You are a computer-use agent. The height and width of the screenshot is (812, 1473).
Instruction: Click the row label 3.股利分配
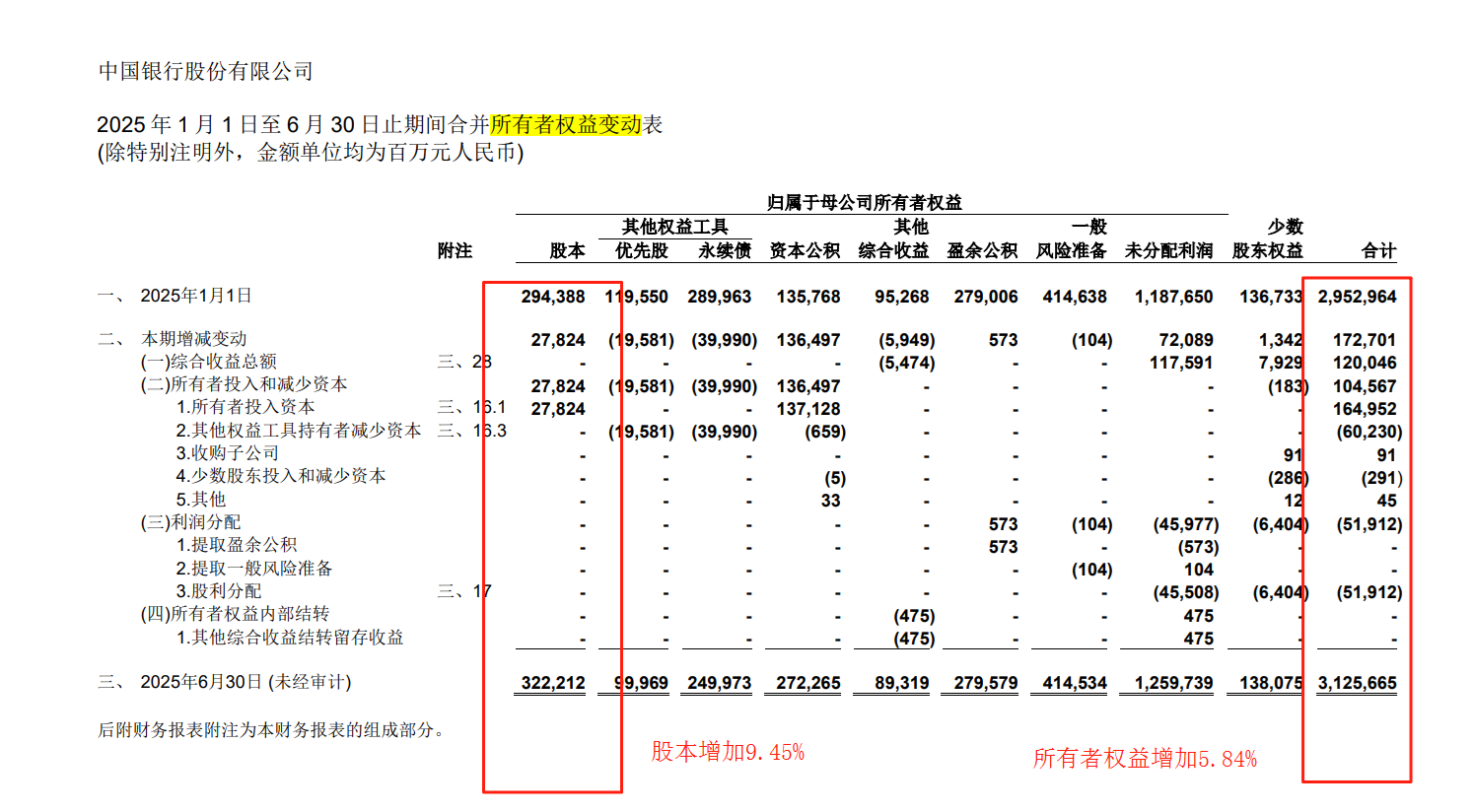[x=219, y=591]
